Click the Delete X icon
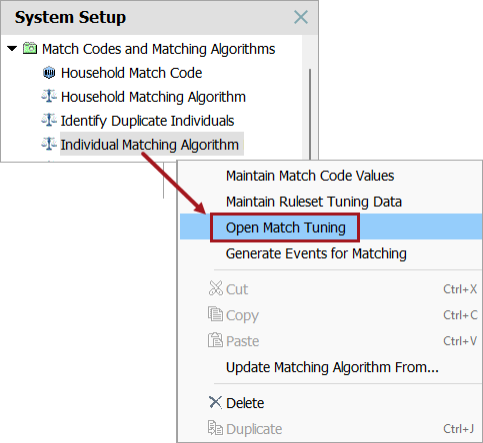483x443 pixels. pos(215,402)
